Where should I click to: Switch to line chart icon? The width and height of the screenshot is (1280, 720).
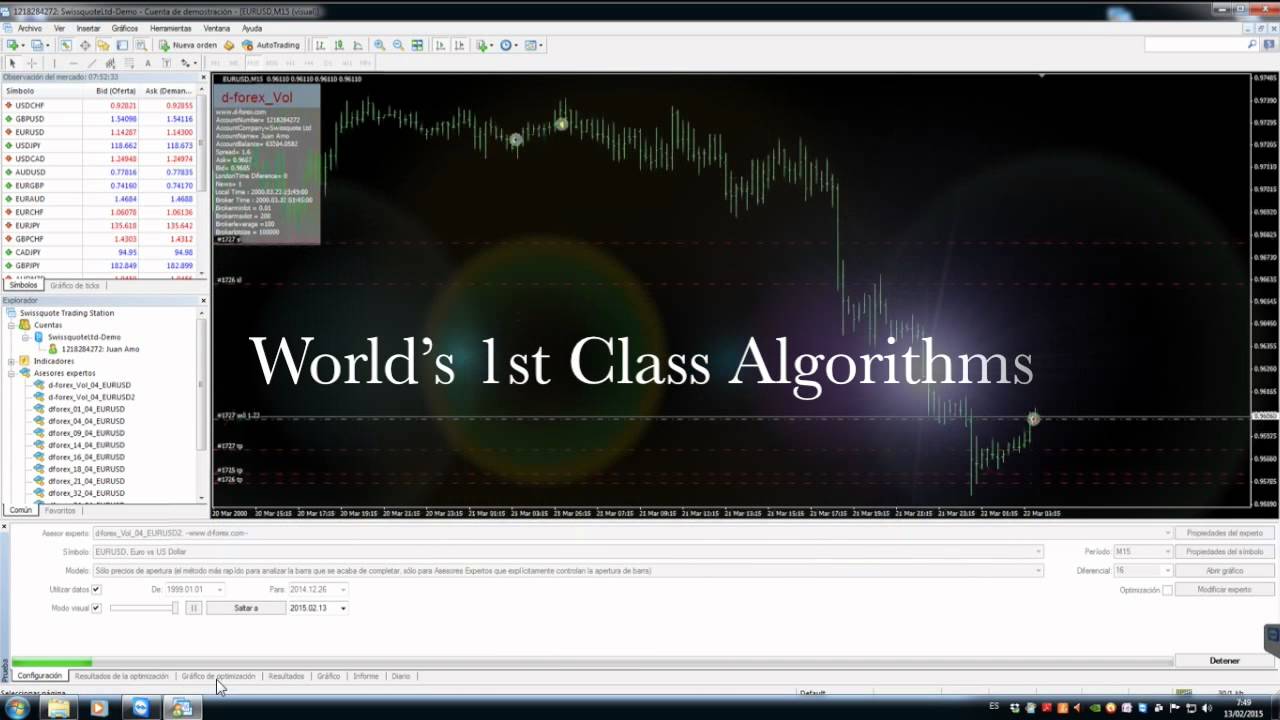[x=358, y=45]
